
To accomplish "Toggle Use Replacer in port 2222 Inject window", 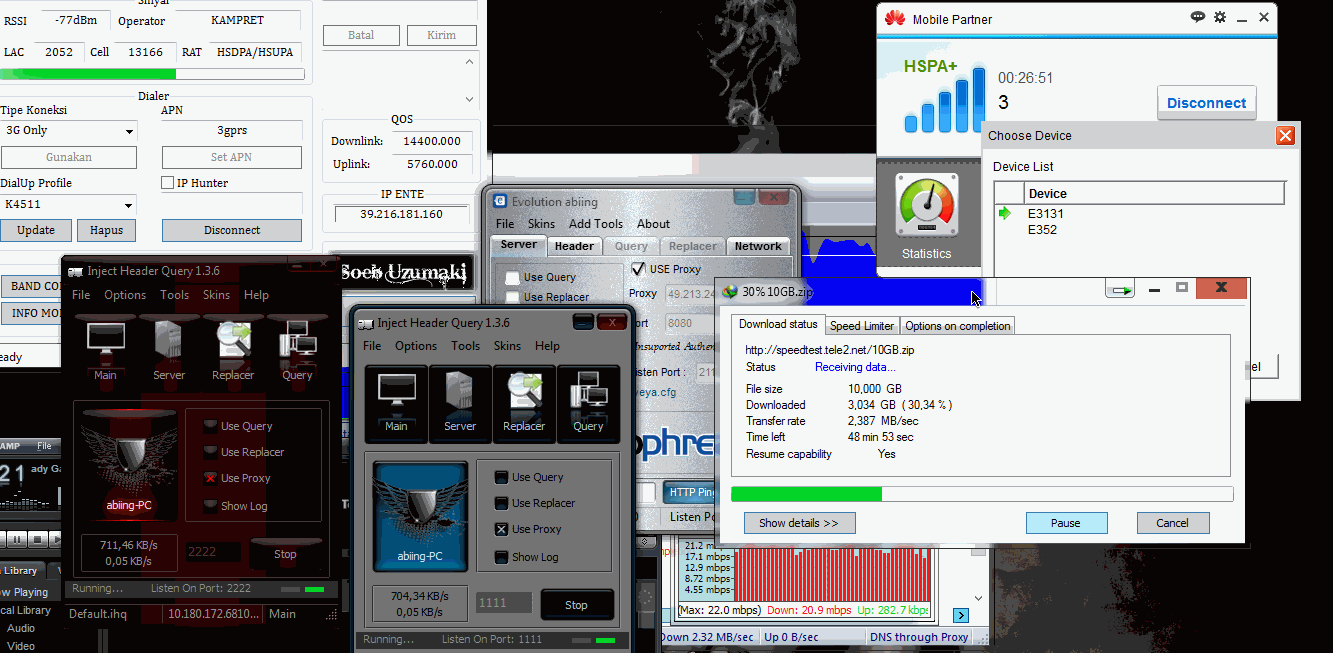I will coord(210,451).
